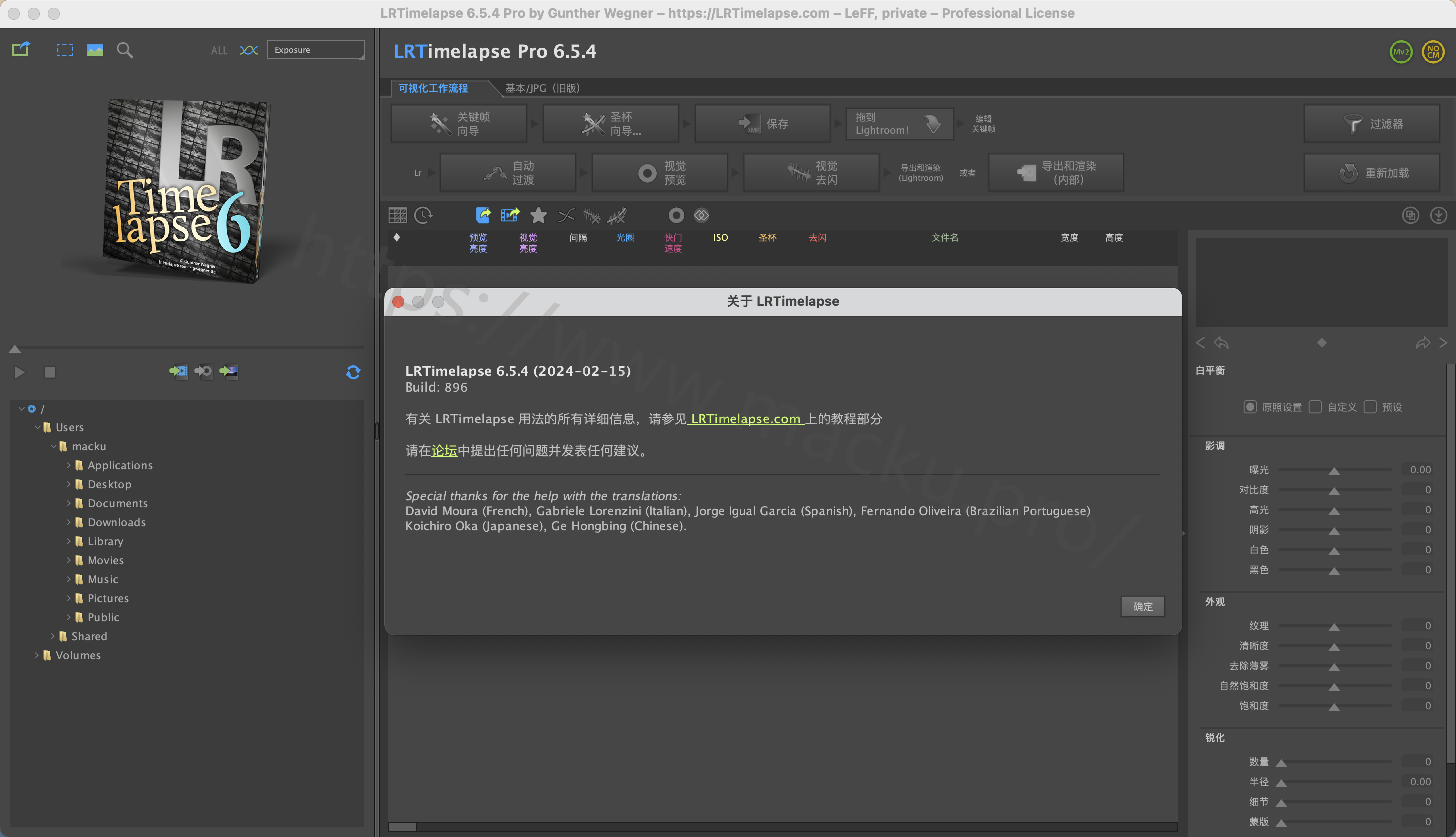Click the undo curved arrow under preview
The width and height of the screenshot is (1456, 837).
[x=1221, y=343]
